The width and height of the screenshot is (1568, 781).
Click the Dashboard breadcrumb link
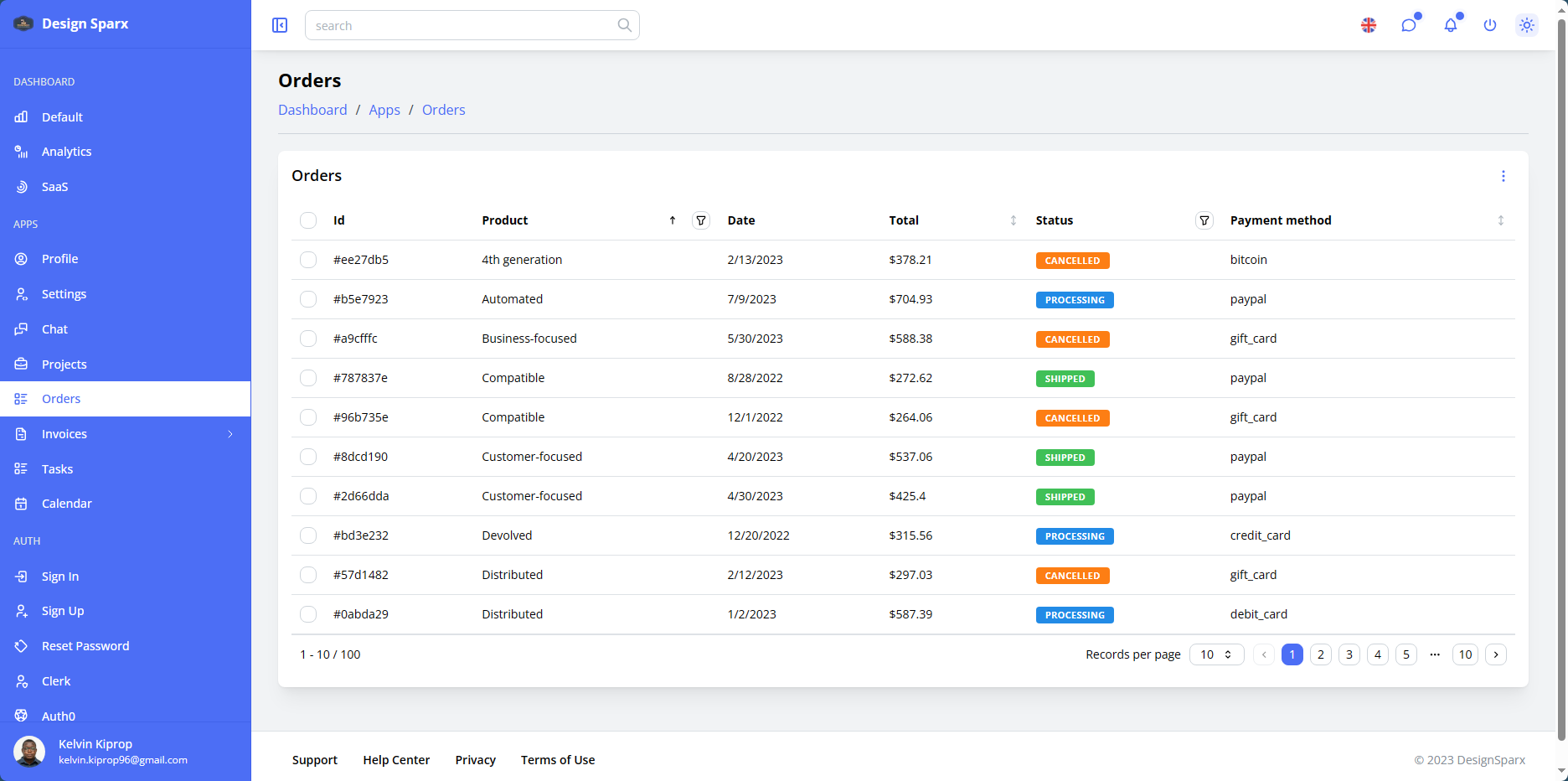click(x=312, y=110)
